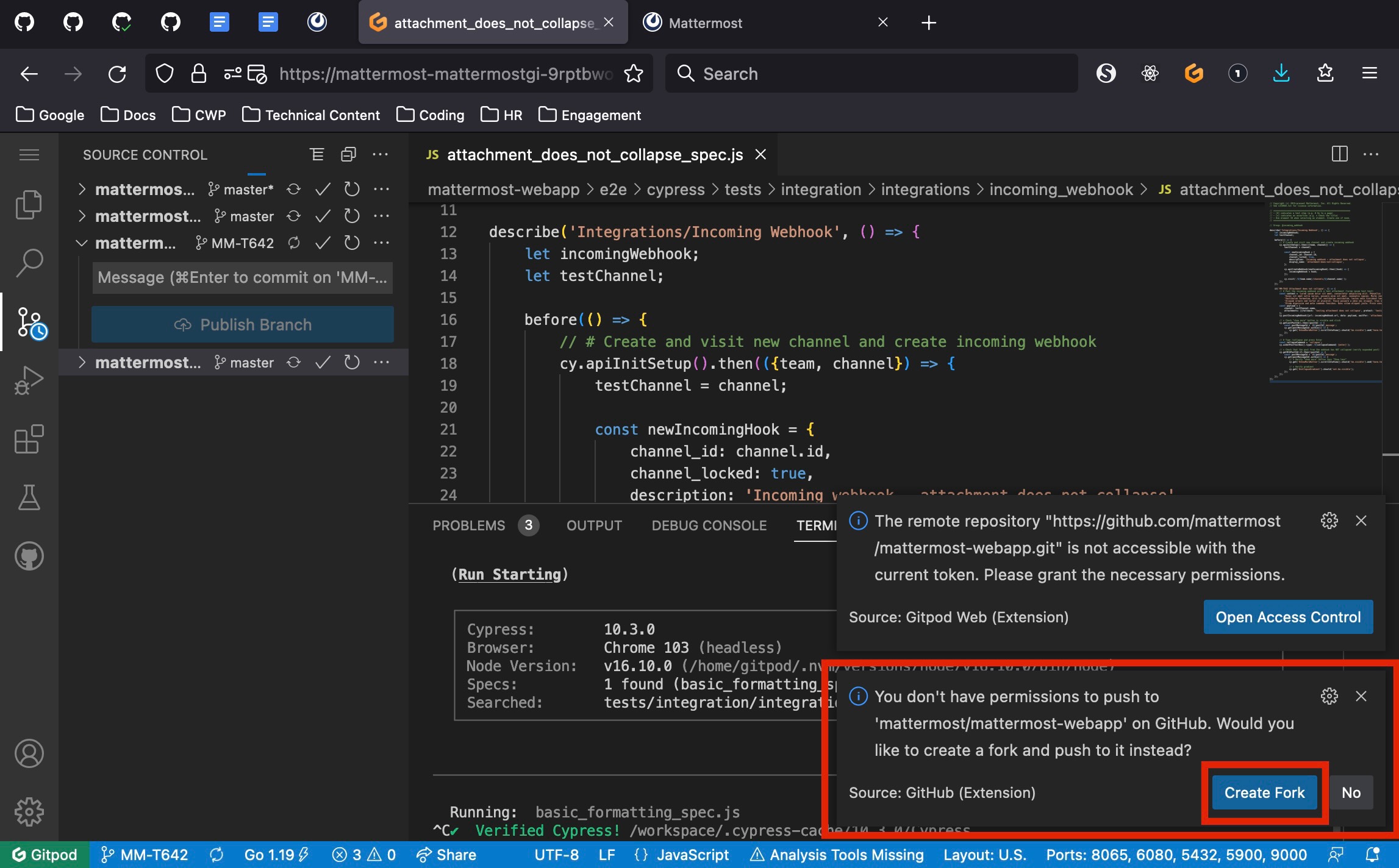The height and width of the screenshot is (868, 1399).
Task: Commit checkmark for the MM-T642 repository
Action: 323,243
